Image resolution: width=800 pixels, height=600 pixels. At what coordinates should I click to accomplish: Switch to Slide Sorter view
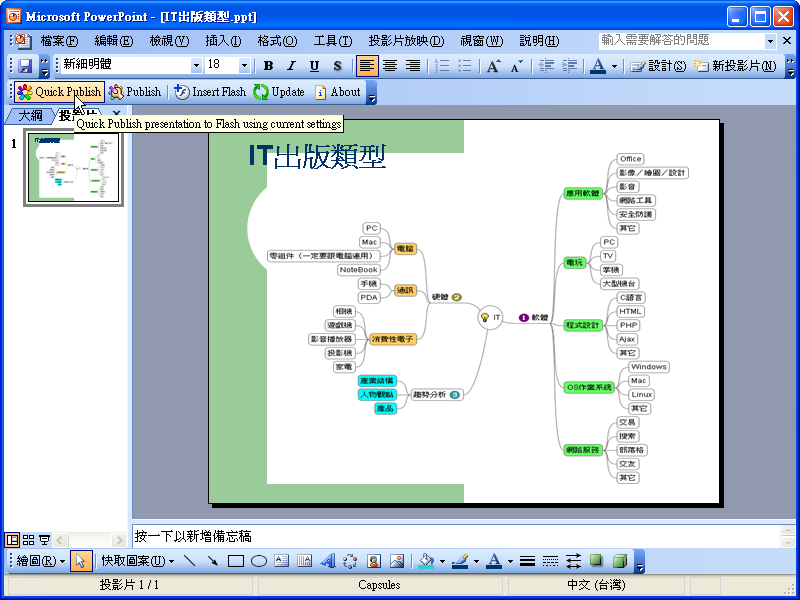(x=29, y=540)
